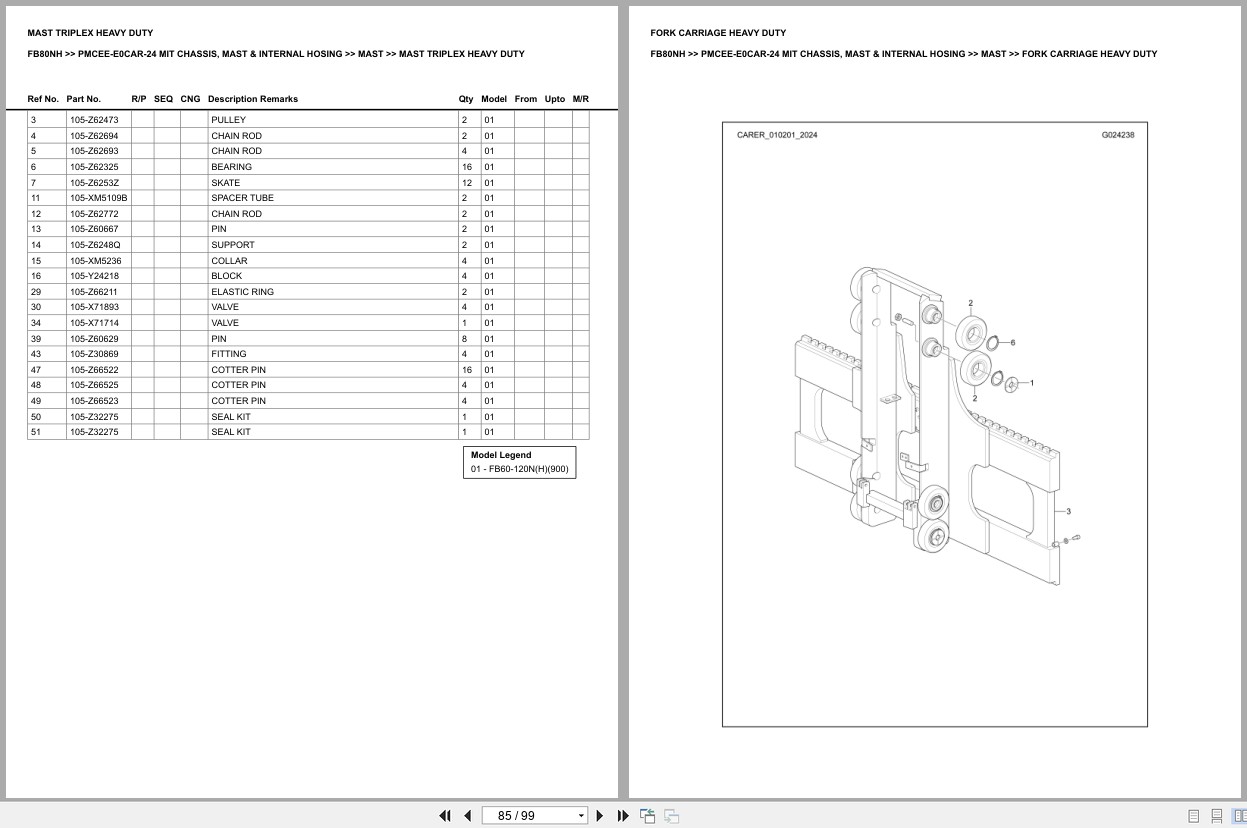Screen dimensions: 1247x828
Task: Select the SPACER TUBE description
Action: 242,198
